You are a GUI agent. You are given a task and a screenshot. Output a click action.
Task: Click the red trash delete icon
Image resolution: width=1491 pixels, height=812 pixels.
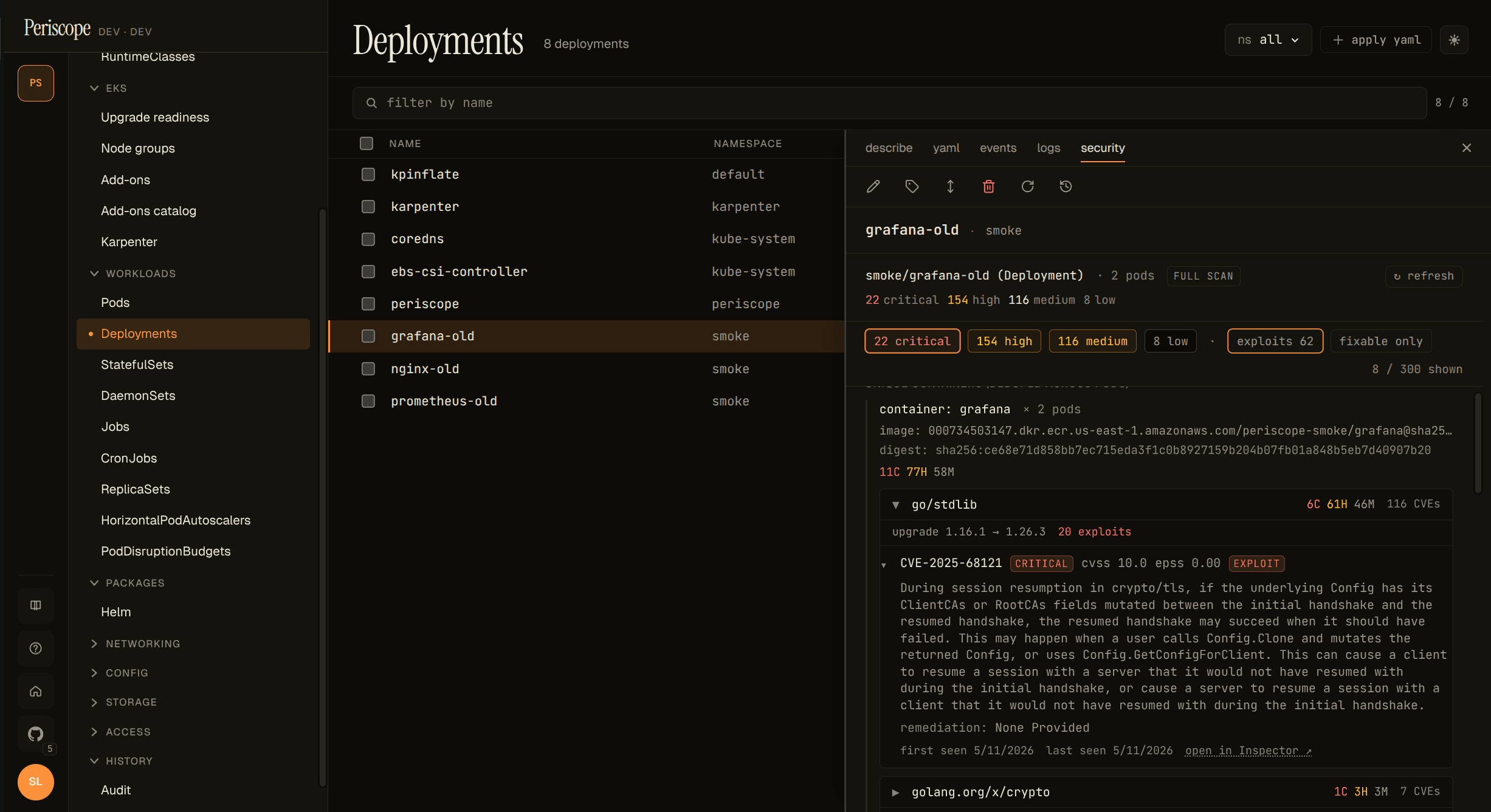[x=989, y=187]
